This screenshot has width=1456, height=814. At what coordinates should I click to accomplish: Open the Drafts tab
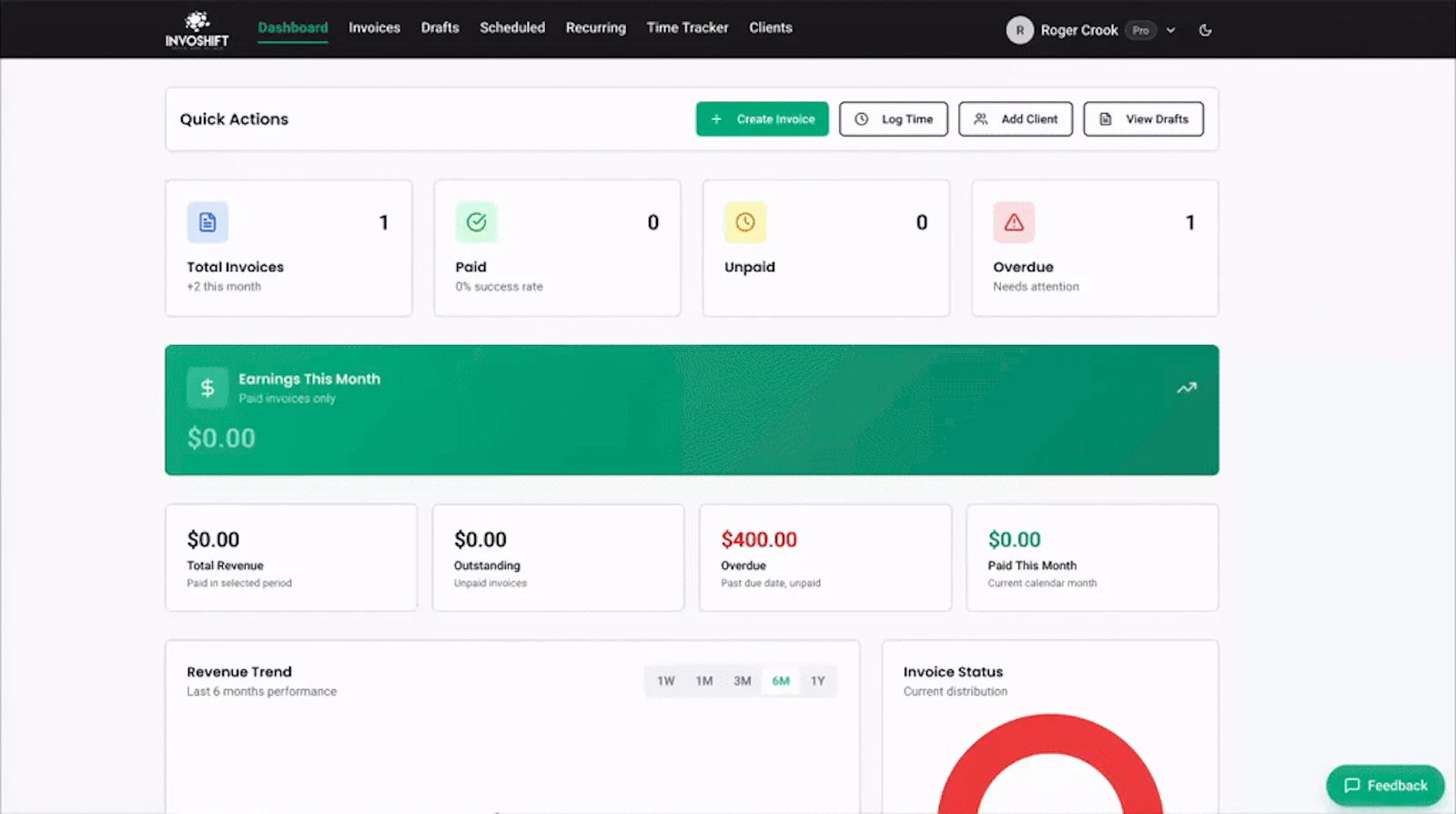(440, 28)
